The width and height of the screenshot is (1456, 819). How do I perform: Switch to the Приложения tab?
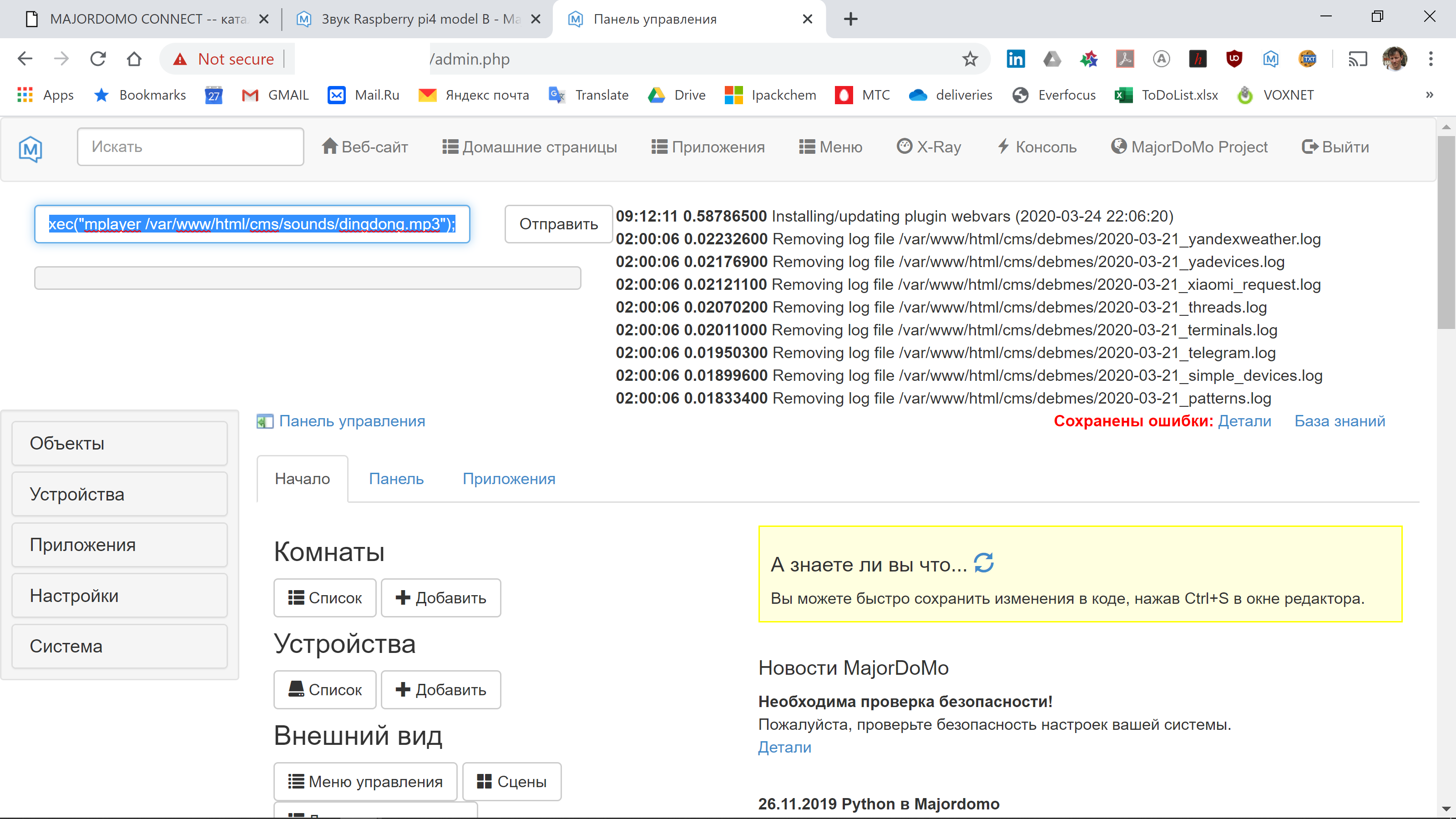pos(508,478)
